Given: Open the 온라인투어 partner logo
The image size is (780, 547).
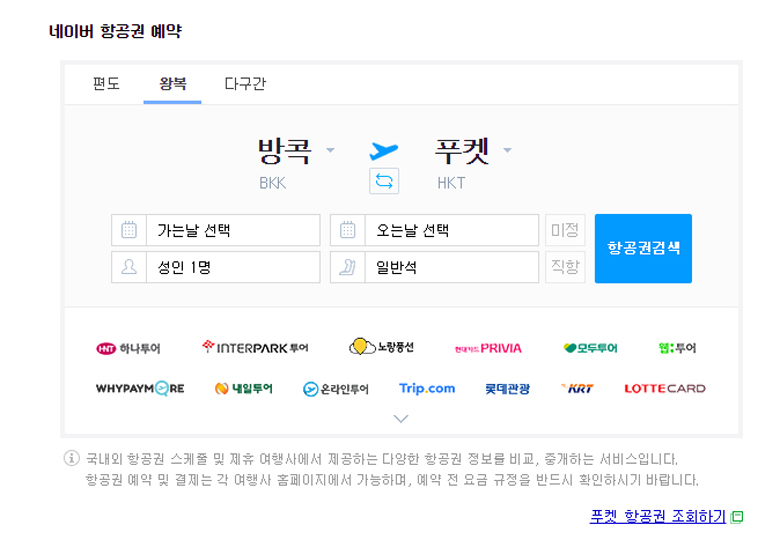Looking at the screenshot, I should [x=336, y=389].
